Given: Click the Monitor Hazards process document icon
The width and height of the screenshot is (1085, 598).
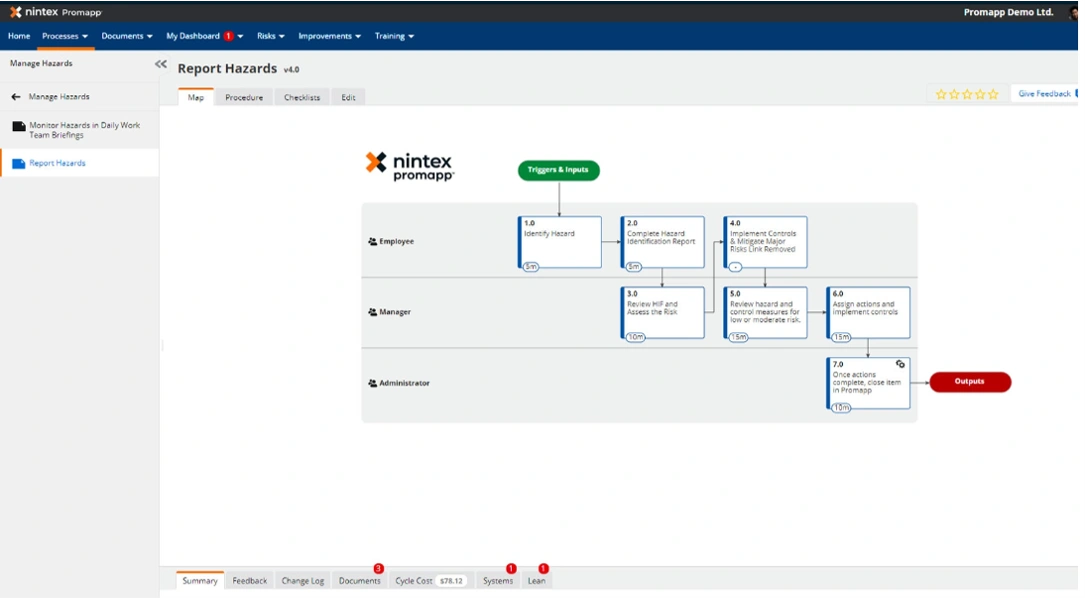Looking at the screenshot, I should [x=19, y=126].
